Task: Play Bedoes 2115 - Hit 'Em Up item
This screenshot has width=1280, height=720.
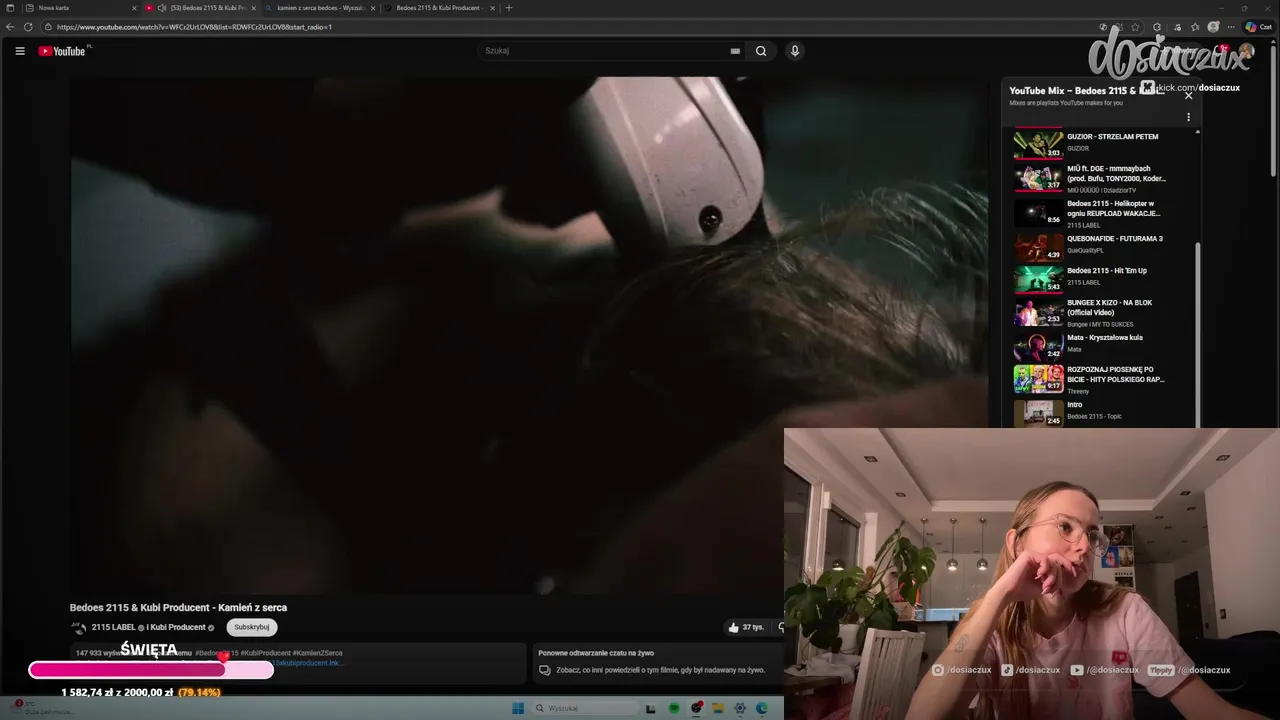Action: point(1104,278)
